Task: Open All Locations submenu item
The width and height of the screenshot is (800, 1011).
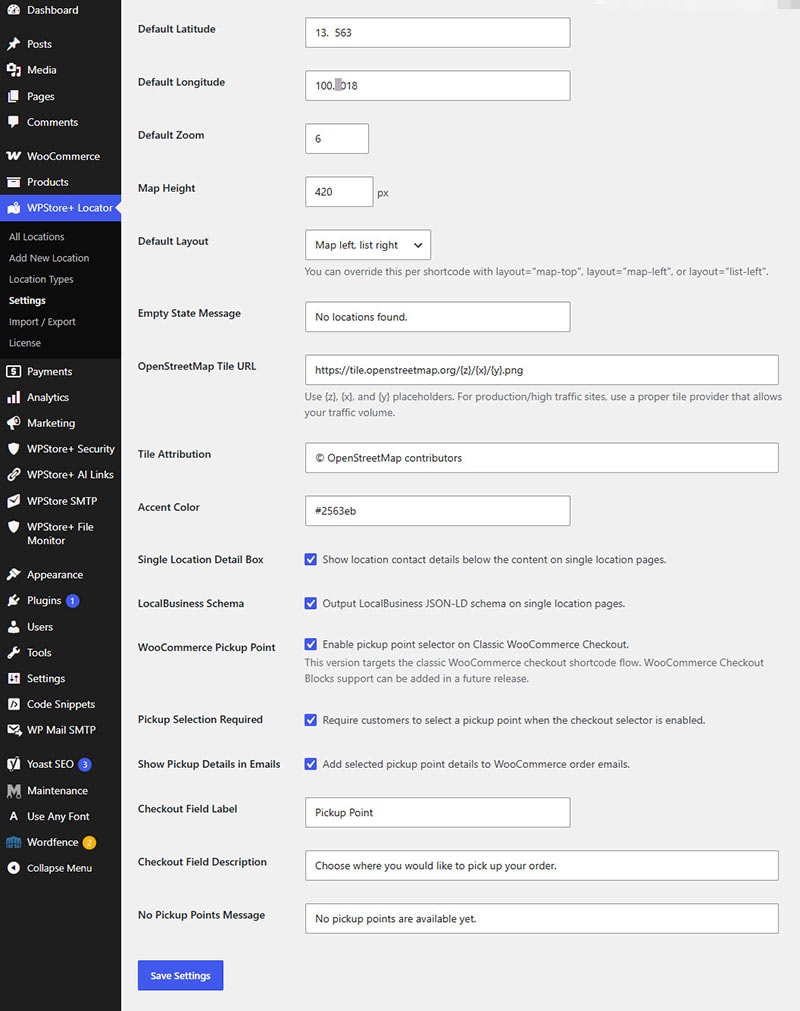Action: click(x=37, y=237)
